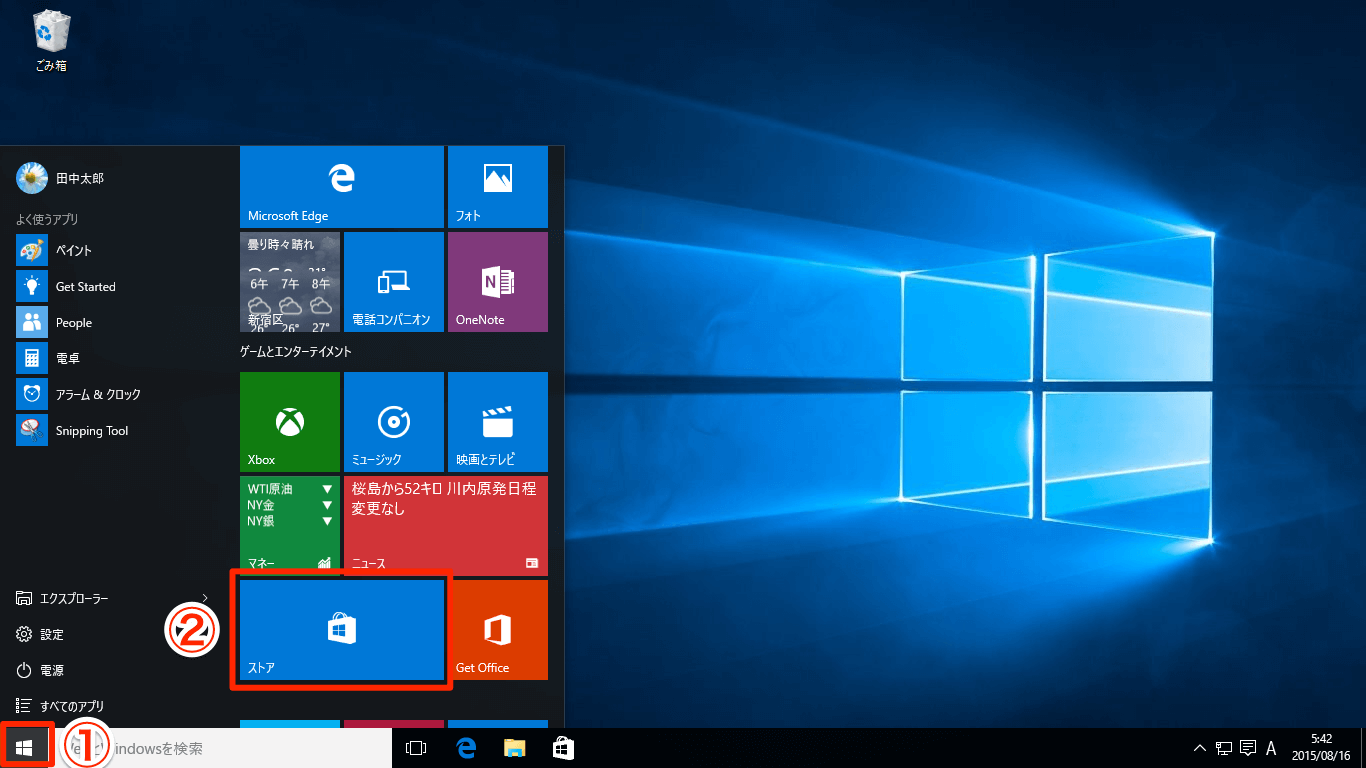
Task: Open the フォト tile
Action: pos(498,187)
